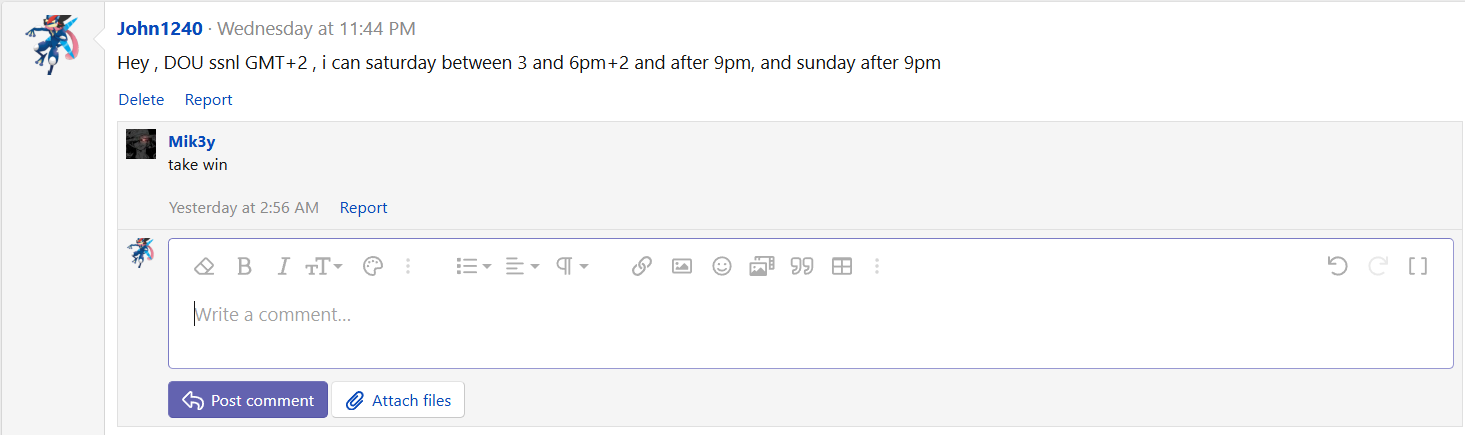Open John1240's profile link
Image resolution: width=1465 pixels, height=435 pixels.
160,29
